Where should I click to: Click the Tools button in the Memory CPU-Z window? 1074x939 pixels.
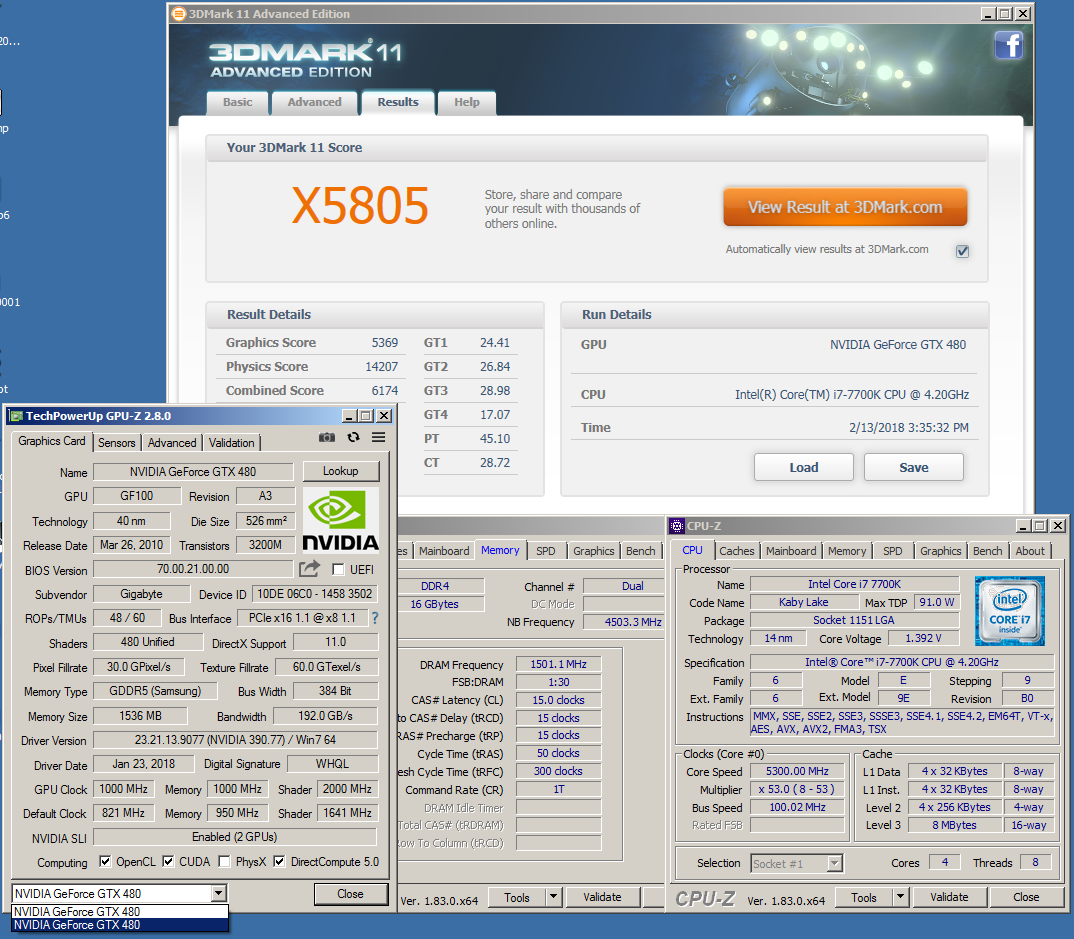pos(517,897)
